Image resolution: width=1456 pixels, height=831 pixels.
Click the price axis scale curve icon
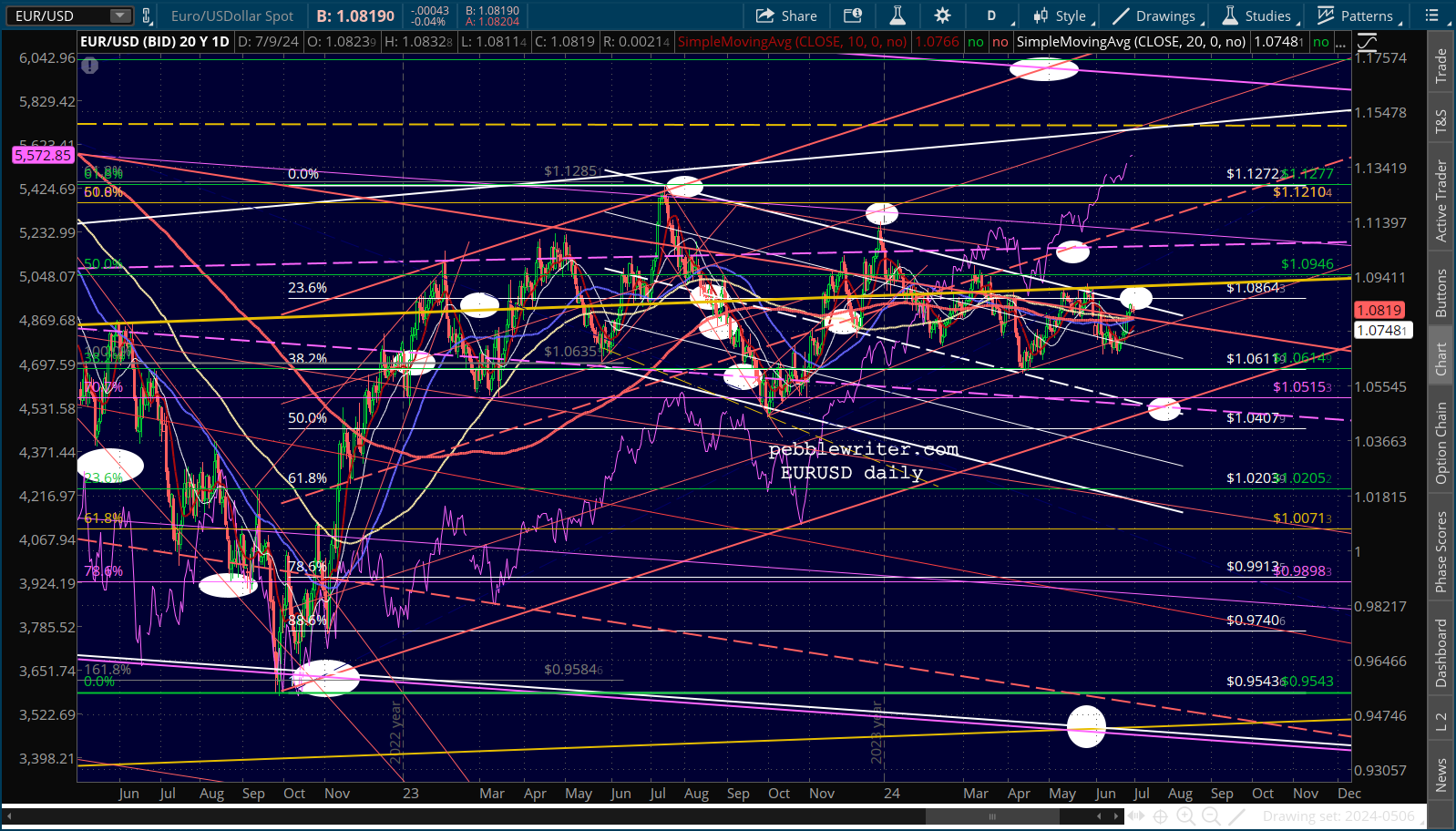coord(1367,42)
